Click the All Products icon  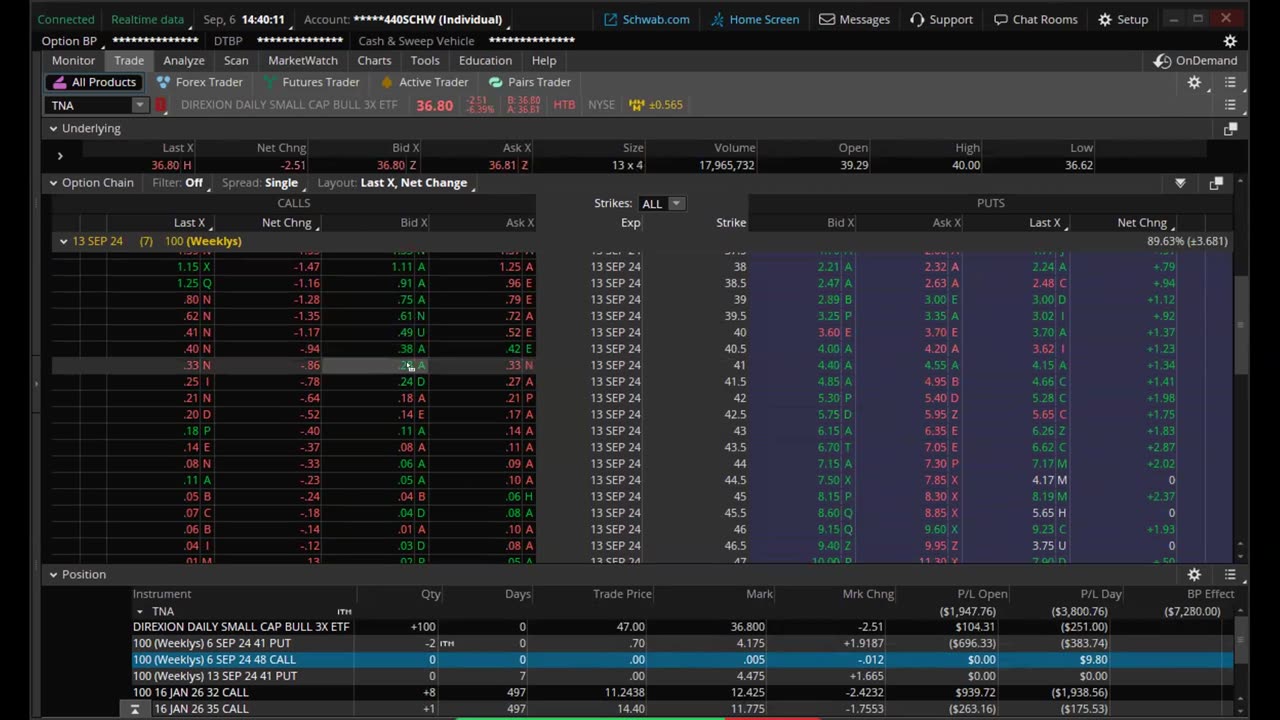click(59, 82)
